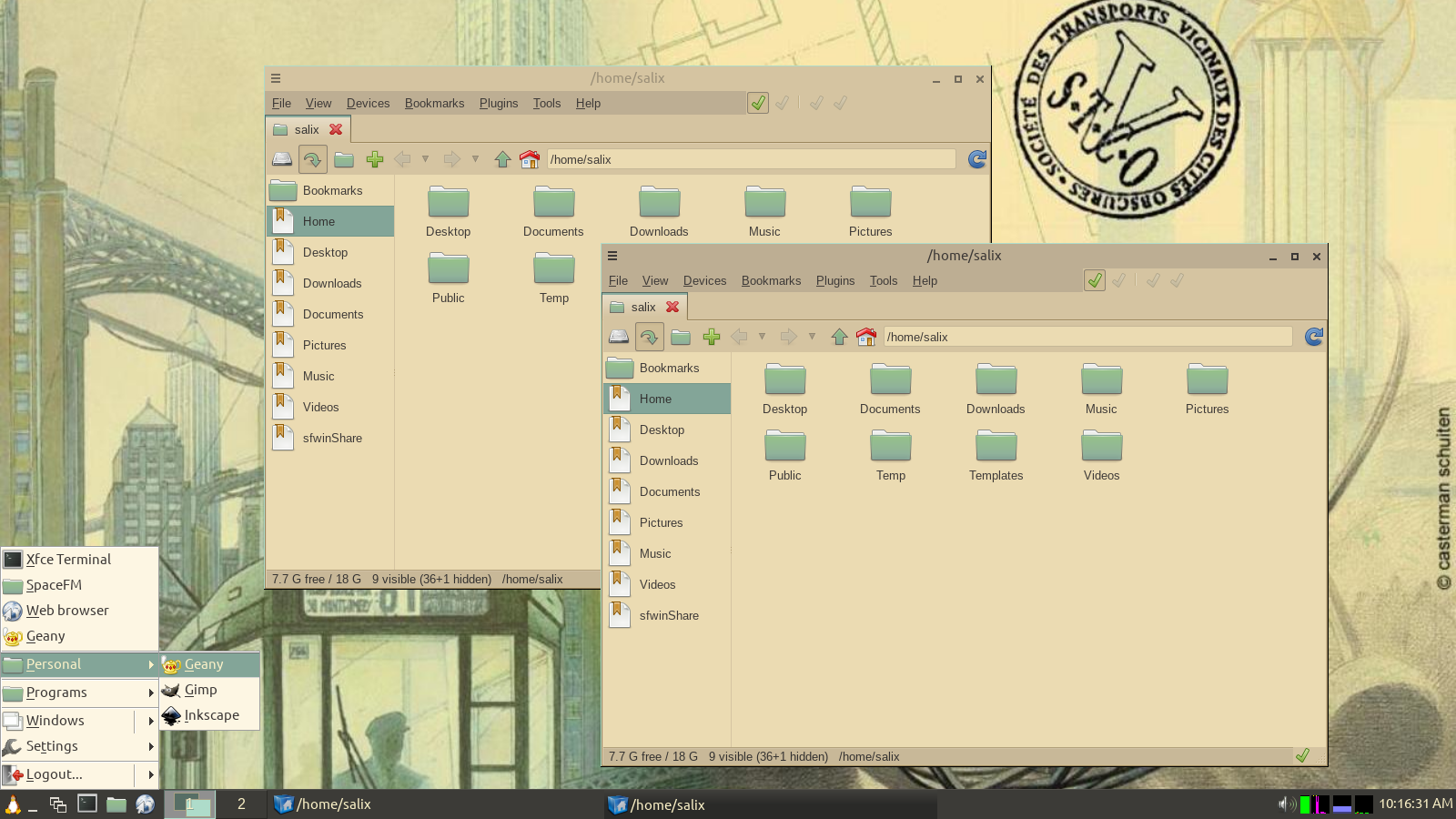The image size is (1456, 819).
Task: Open Forward history dropdown arrow in back window
Action: pos(475,159)
